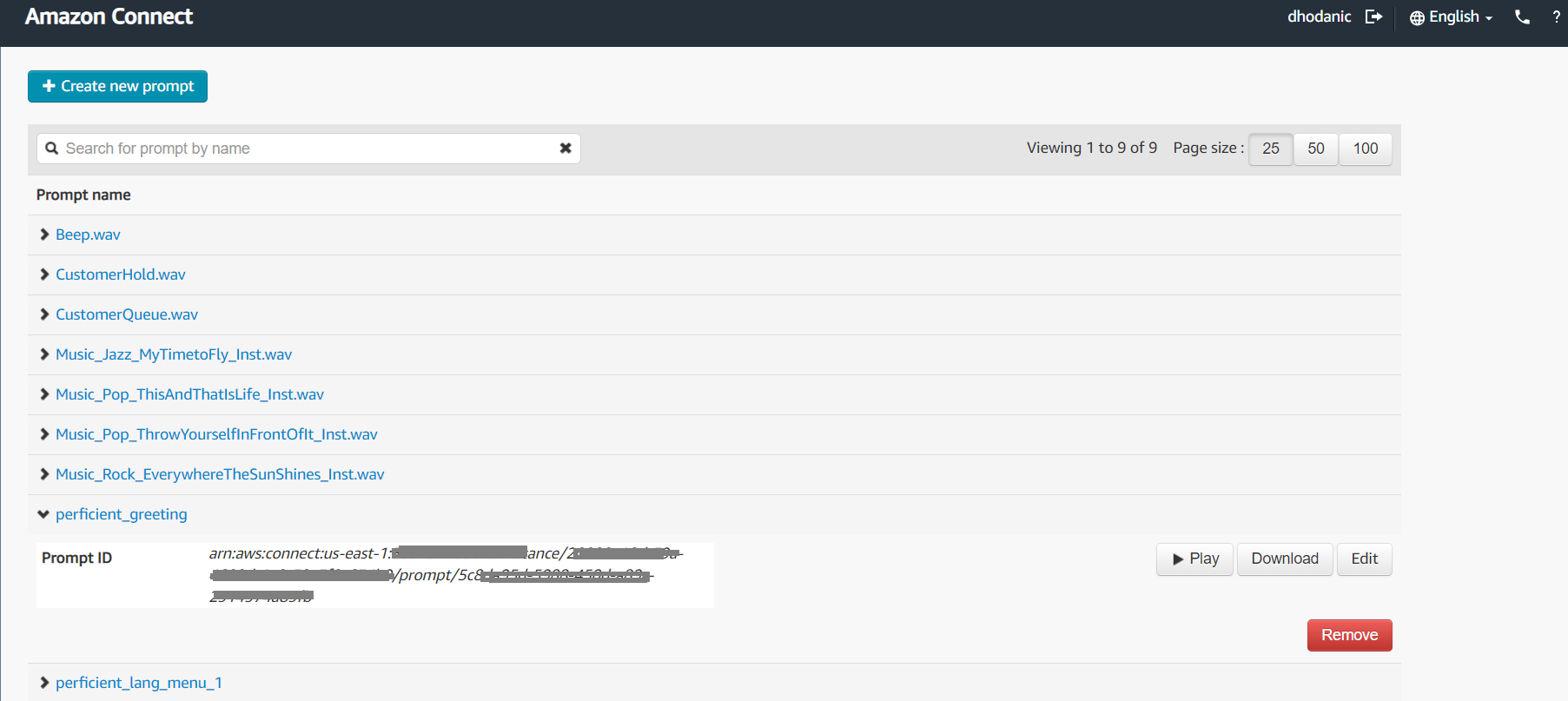Image resolution: width=1568 pixels, height=701 pixels.
Task: Download the perficient_greeting prompt
Action: point(1285,559)
